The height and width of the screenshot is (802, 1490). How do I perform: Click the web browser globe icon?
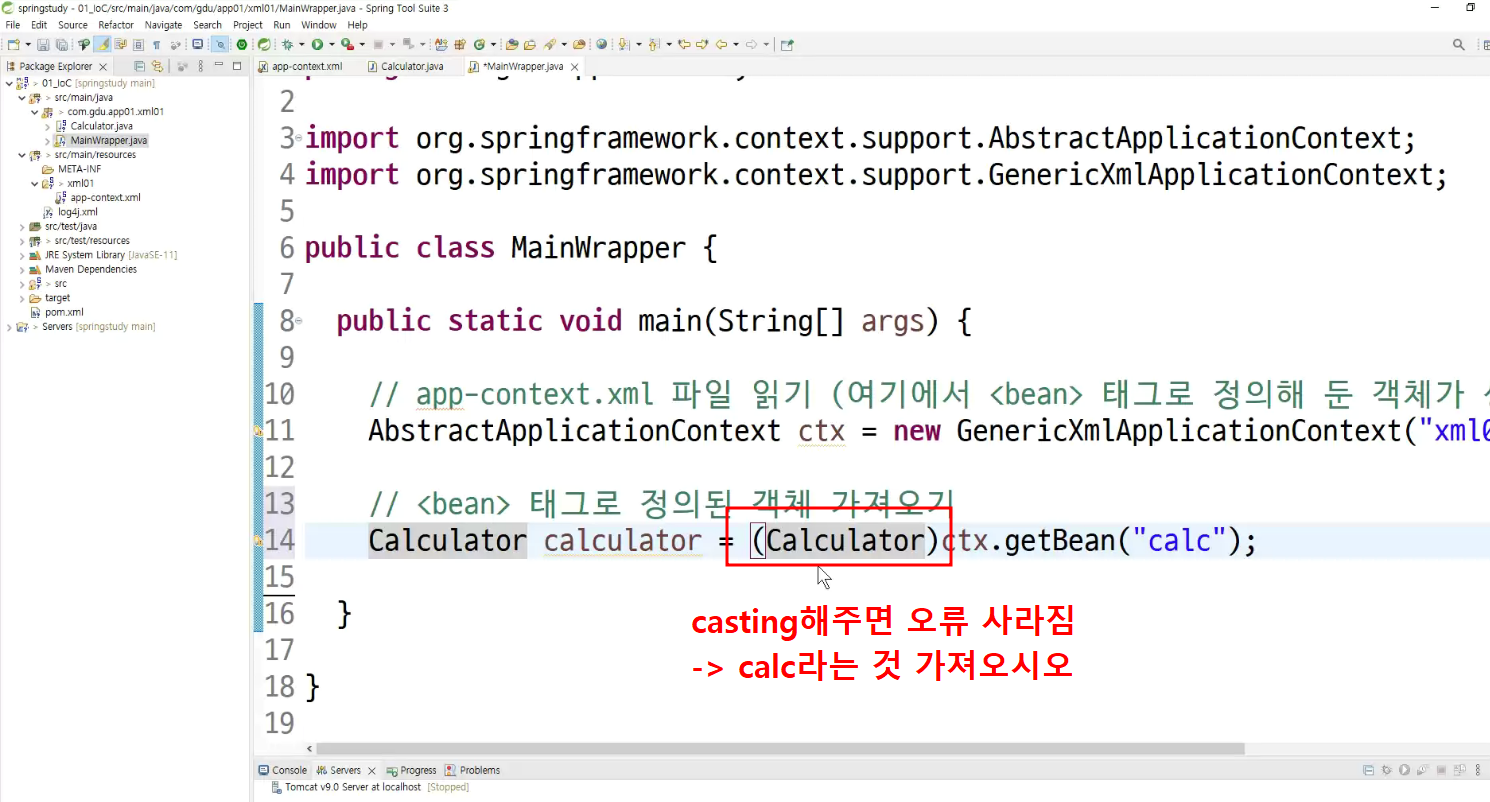601,44
